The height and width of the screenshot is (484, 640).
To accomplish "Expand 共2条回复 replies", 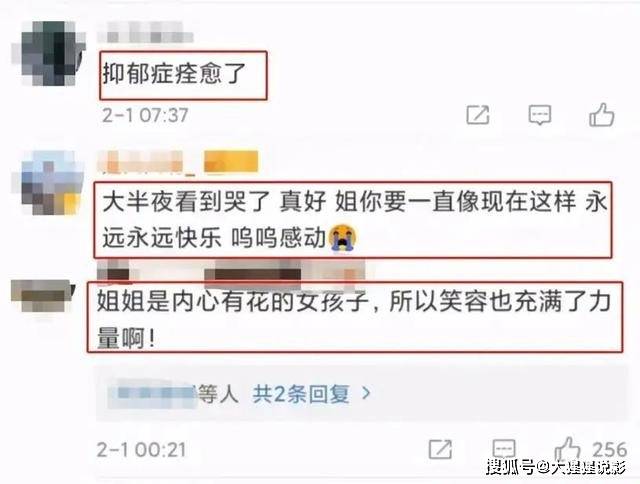I will coord(301,394).
